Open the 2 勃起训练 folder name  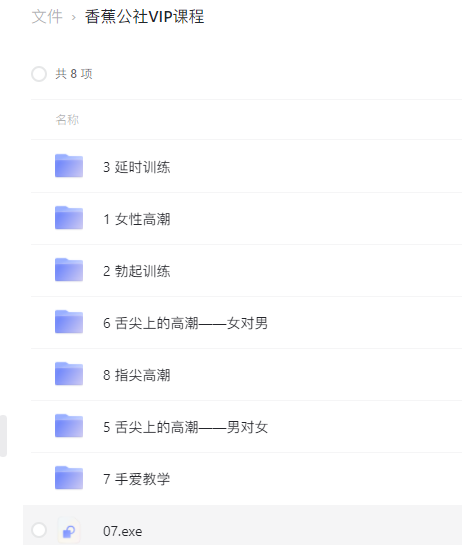pos(137,271)
